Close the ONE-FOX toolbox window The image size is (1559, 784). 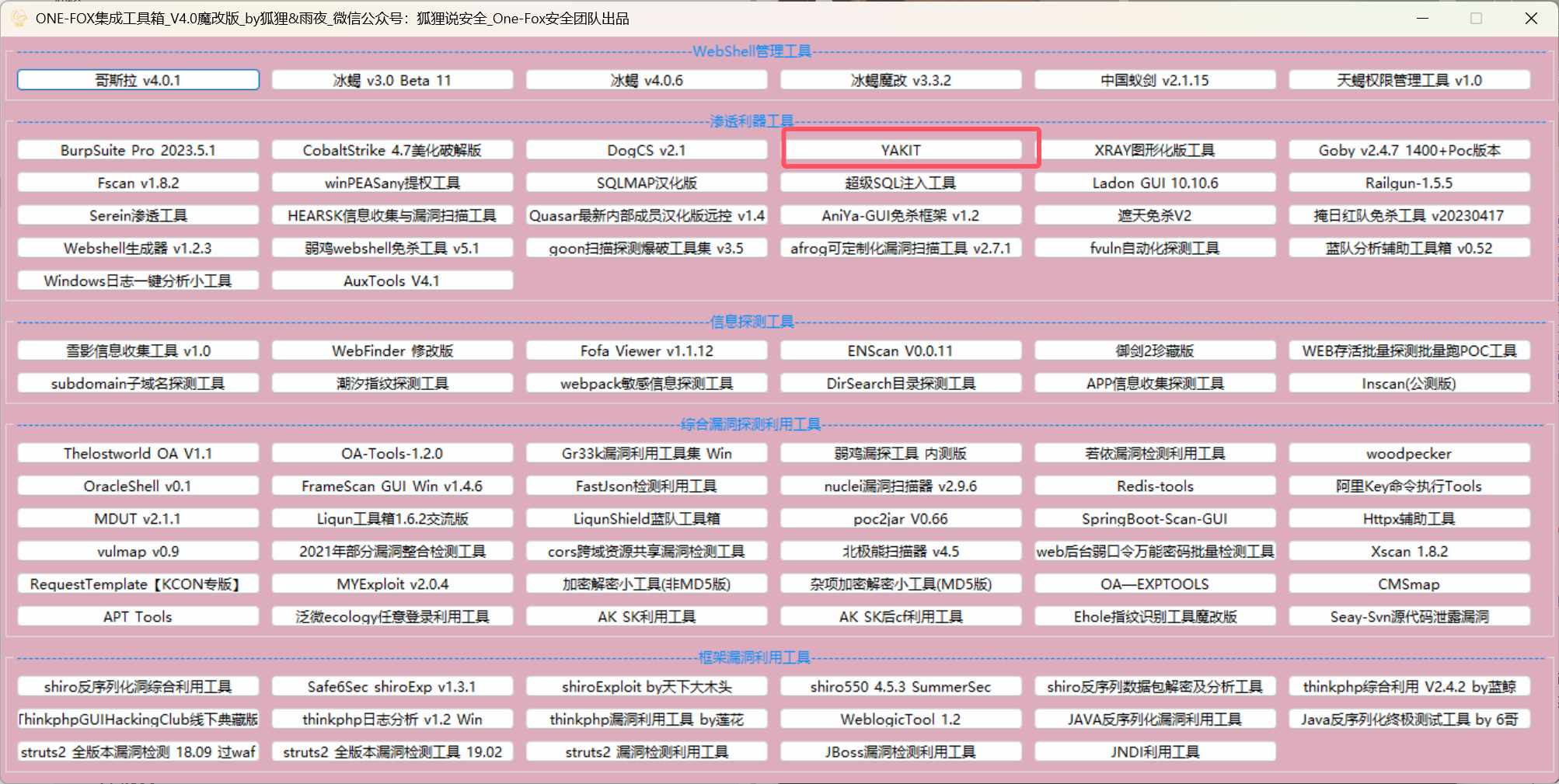click(1531, 18)
